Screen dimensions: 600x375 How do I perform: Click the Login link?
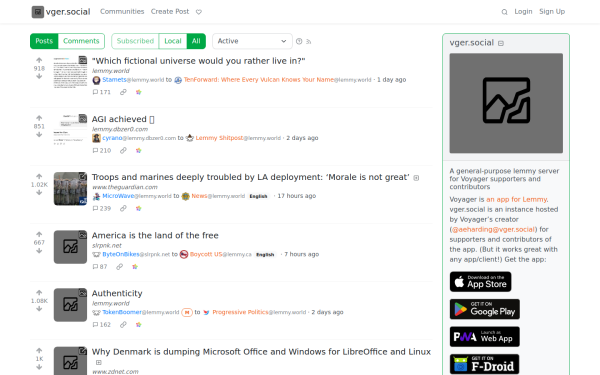click(x=523, y=11)
